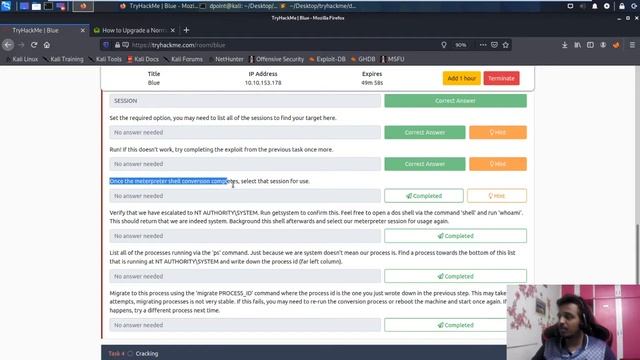Open the tracking protection shield icon
Screen dimensions: 640x360
[106, 45]
